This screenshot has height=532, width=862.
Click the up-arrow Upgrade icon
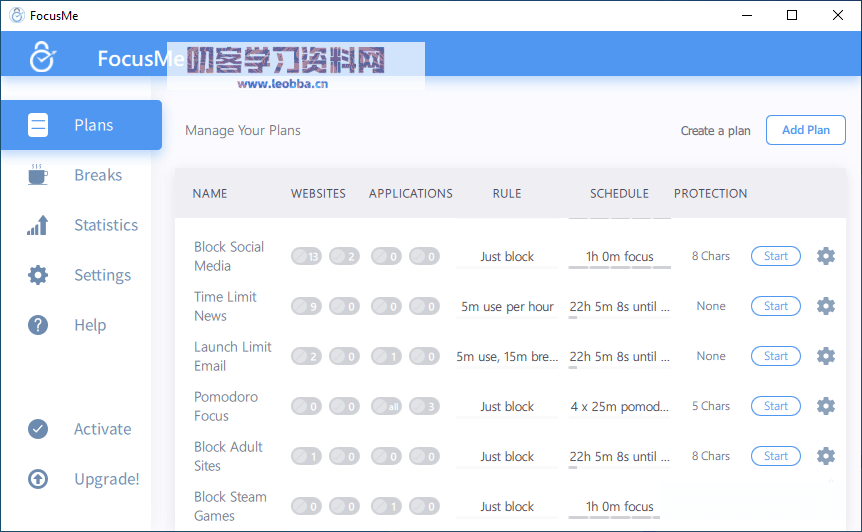[x=38, y=479]
